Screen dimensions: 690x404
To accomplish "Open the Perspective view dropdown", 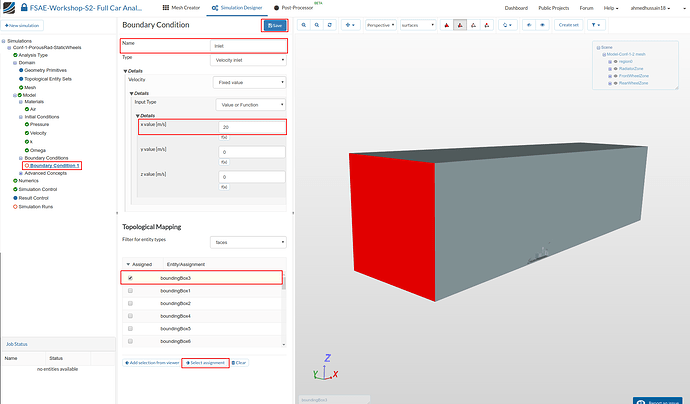I will pyautogui.click(x=381, y=25).
